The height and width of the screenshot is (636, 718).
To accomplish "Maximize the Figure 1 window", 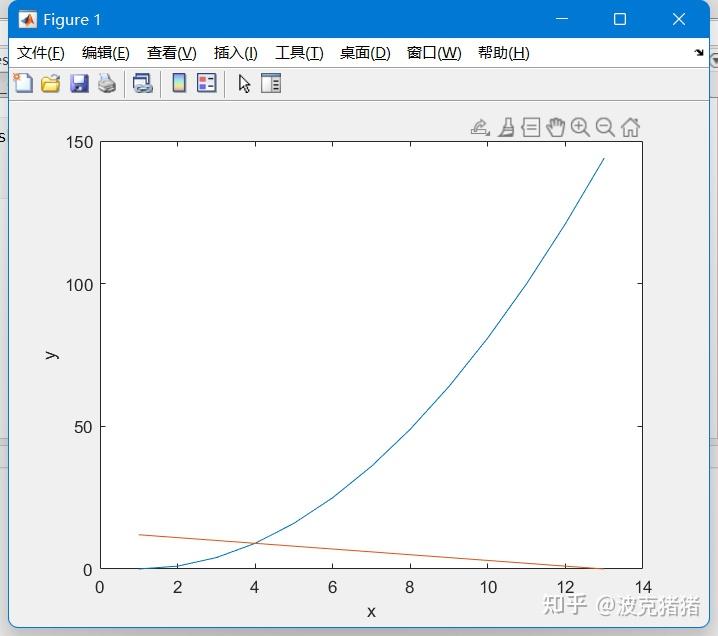I will pyautogui.click(x=620, y=19).
